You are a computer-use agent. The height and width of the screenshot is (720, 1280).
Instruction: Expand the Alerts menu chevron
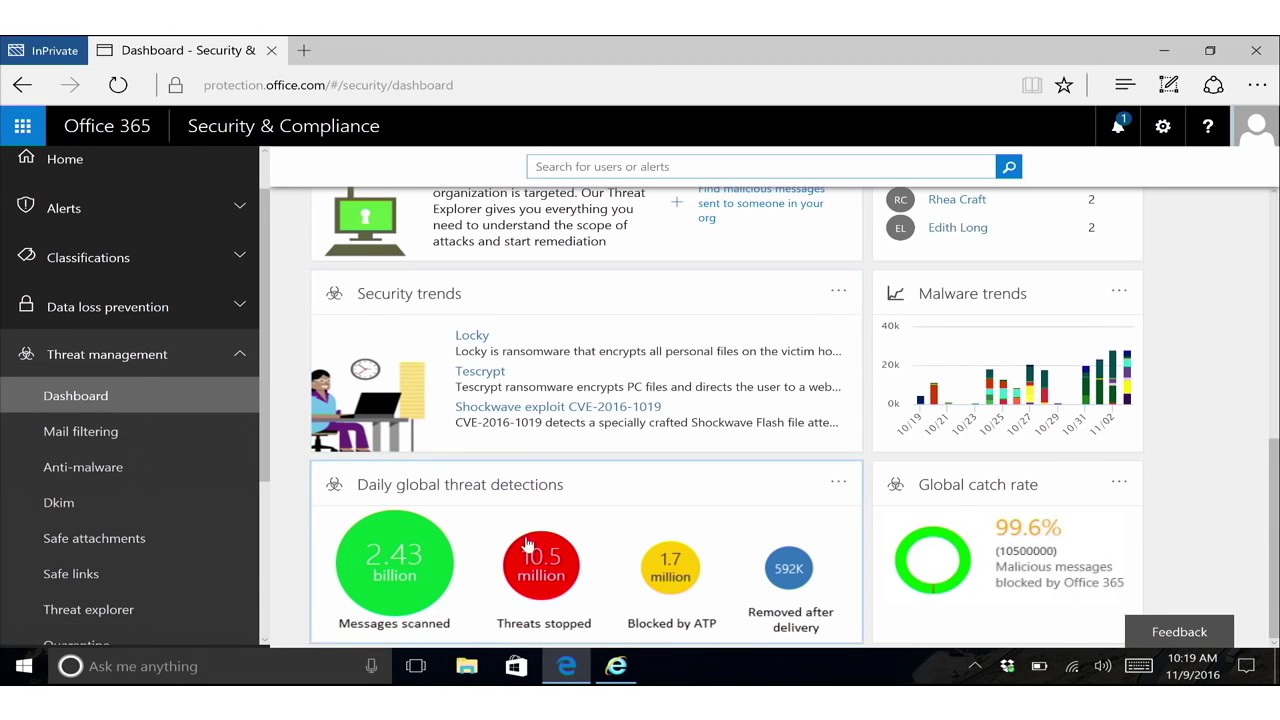pos(240,206)
